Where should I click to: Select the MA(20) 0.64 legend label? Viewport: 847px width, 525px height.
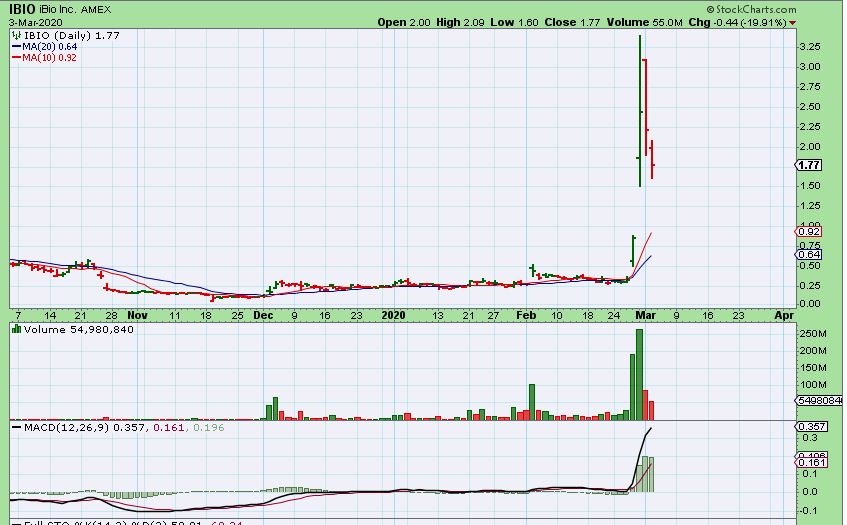click(49, 47)
